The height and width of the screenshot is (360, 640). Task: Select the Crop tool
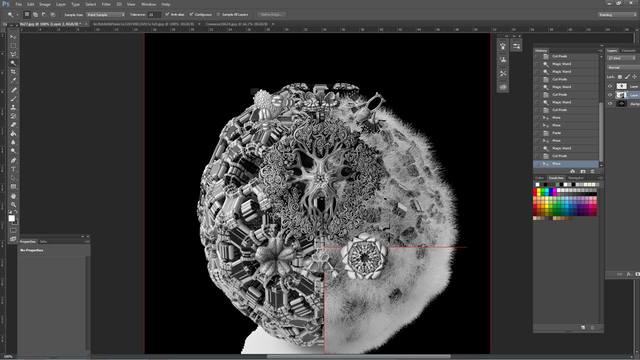(x=13, y=72)
